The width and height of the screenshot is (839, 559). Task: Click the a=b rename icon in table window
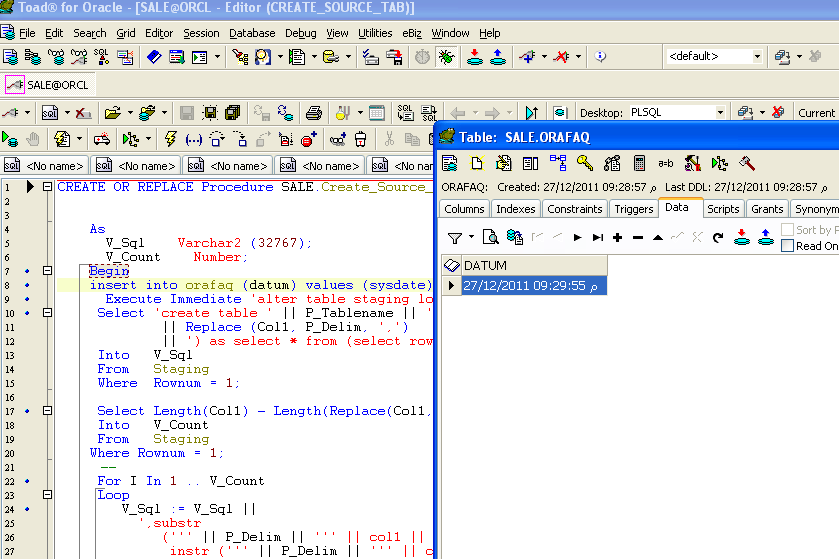(666, 163)
